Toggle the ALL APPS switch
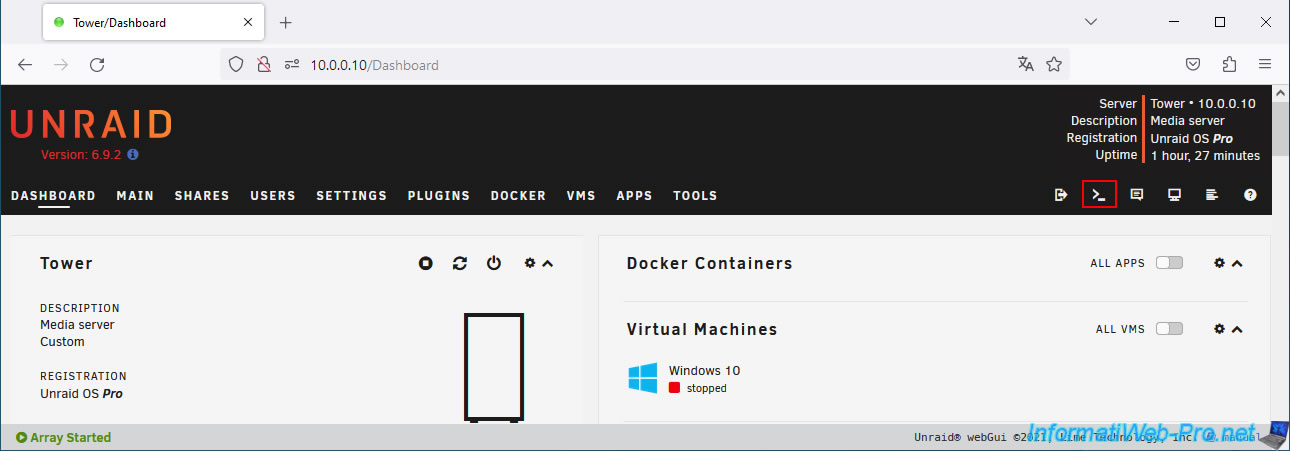This screenshot has width=1290, height=451. (x=1169, y=263)
